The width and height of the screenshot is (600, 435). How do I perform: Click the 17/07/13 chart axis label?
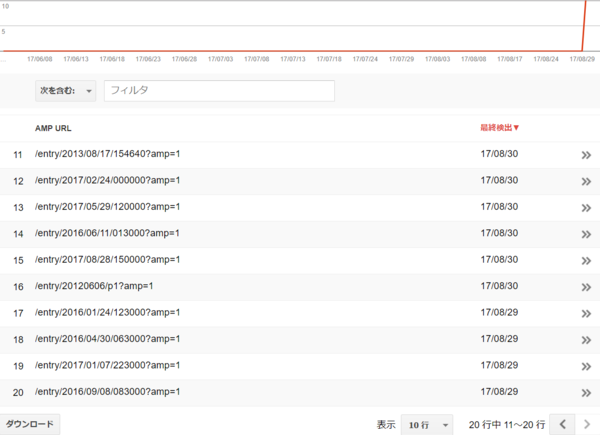293,59
